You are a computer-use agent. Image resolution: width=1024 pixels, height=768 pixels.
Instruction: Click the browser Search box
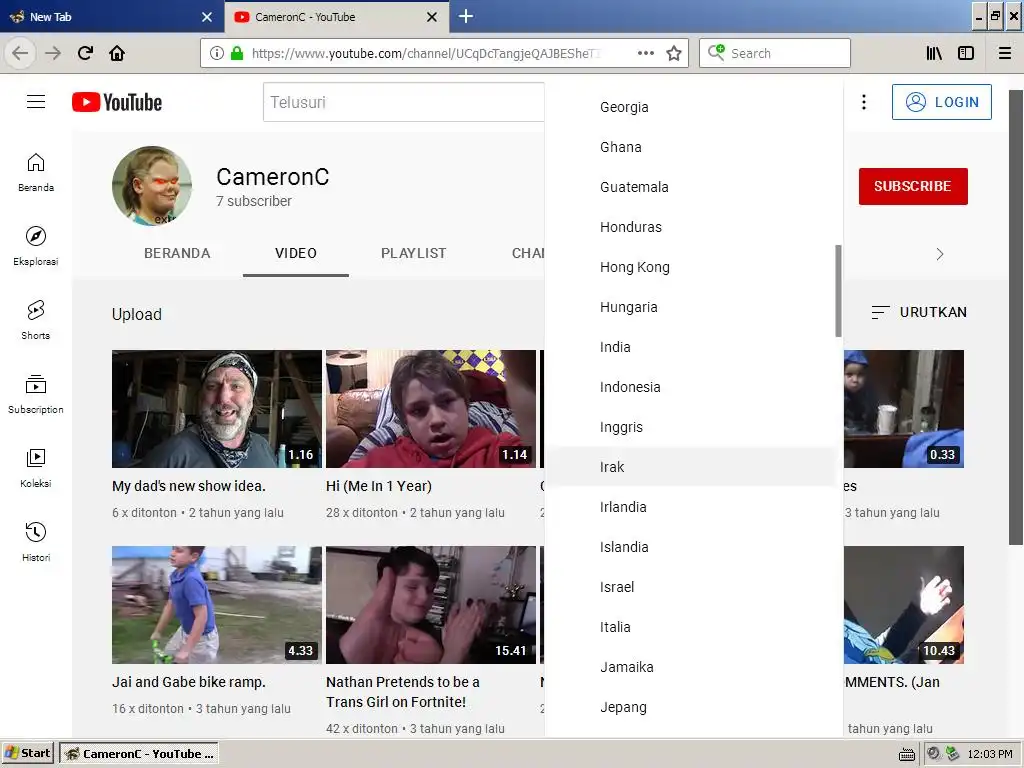coord(775,53)
